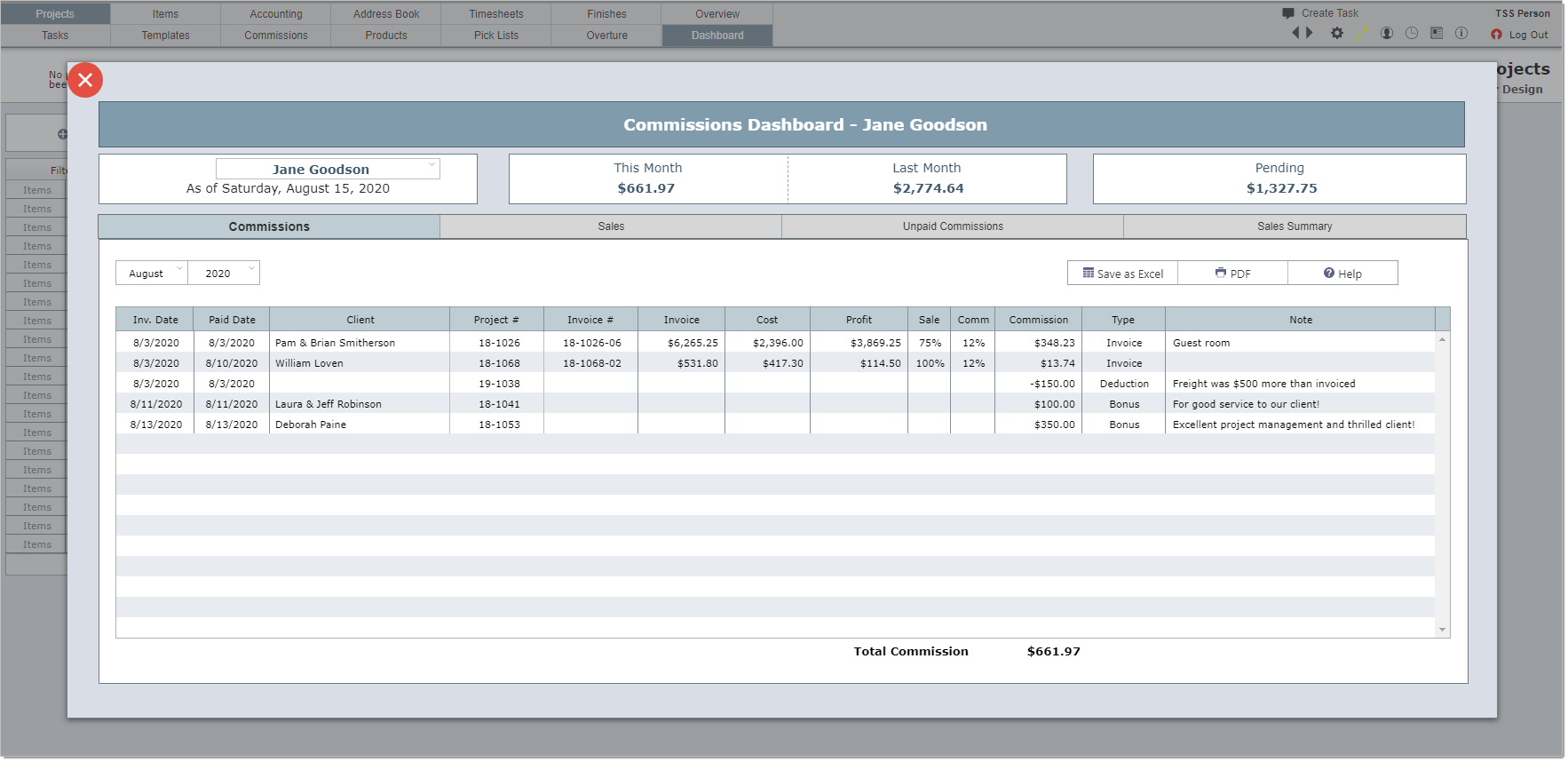Image resolution: width=1568 pixels, height=762 pixels.
Task: Open the Commissions menu in top navigation
Action: pyautogui.click(x=276, y=36)
